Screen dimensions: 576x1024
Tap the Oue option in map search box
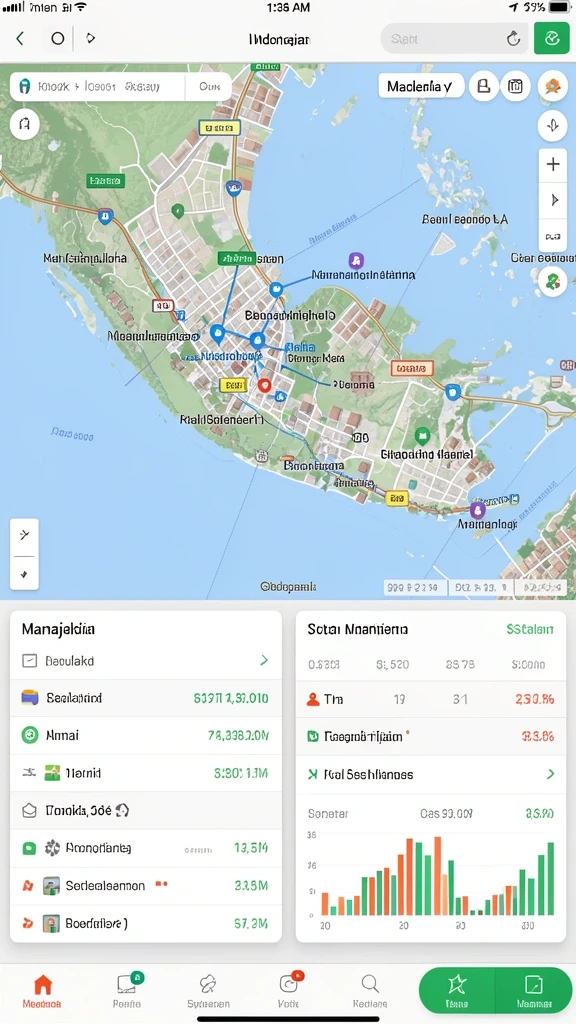tap(209, 86)
